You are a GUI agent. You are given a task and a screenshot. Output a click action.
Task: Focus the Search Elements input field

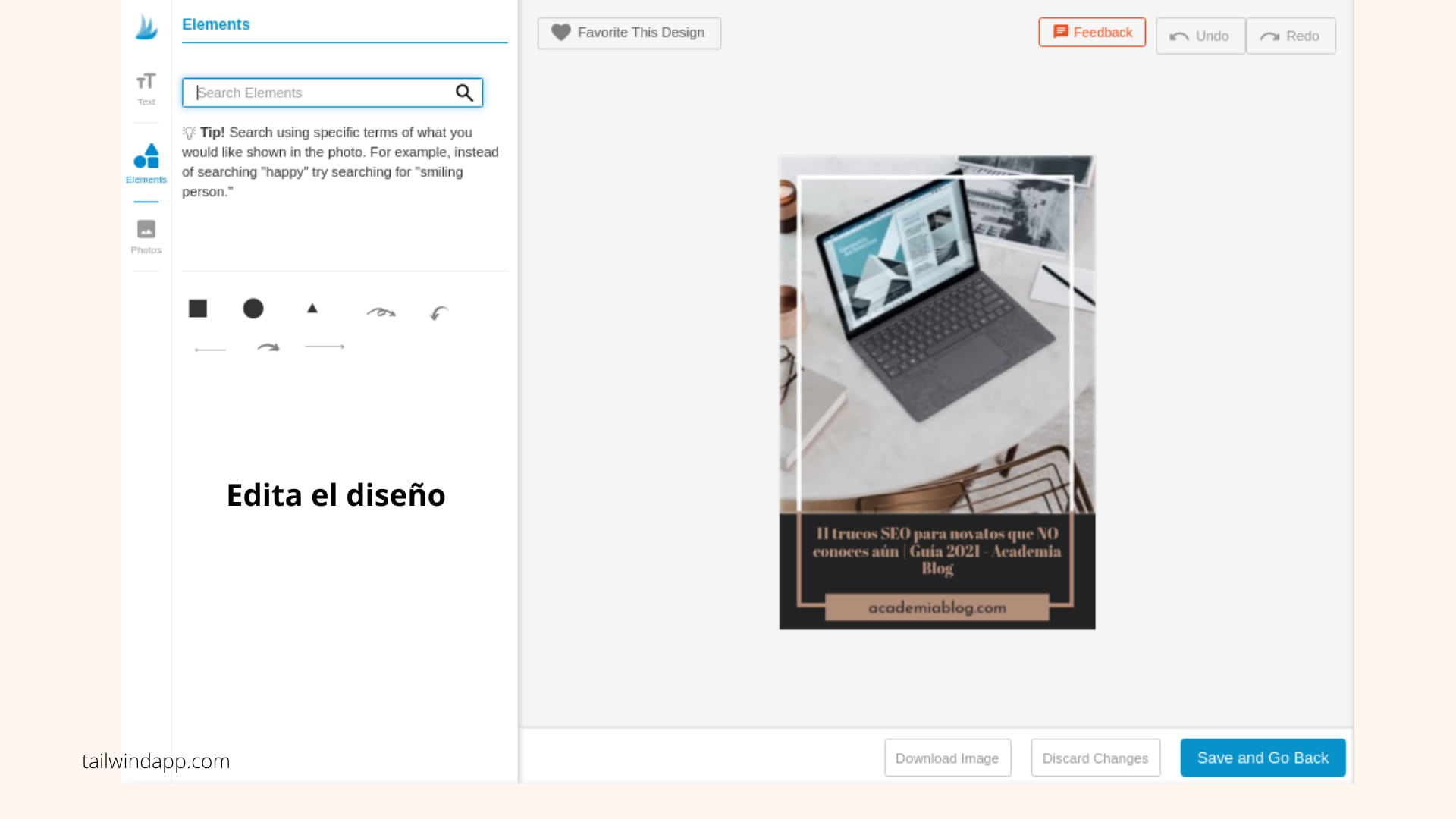coord(332,93)
